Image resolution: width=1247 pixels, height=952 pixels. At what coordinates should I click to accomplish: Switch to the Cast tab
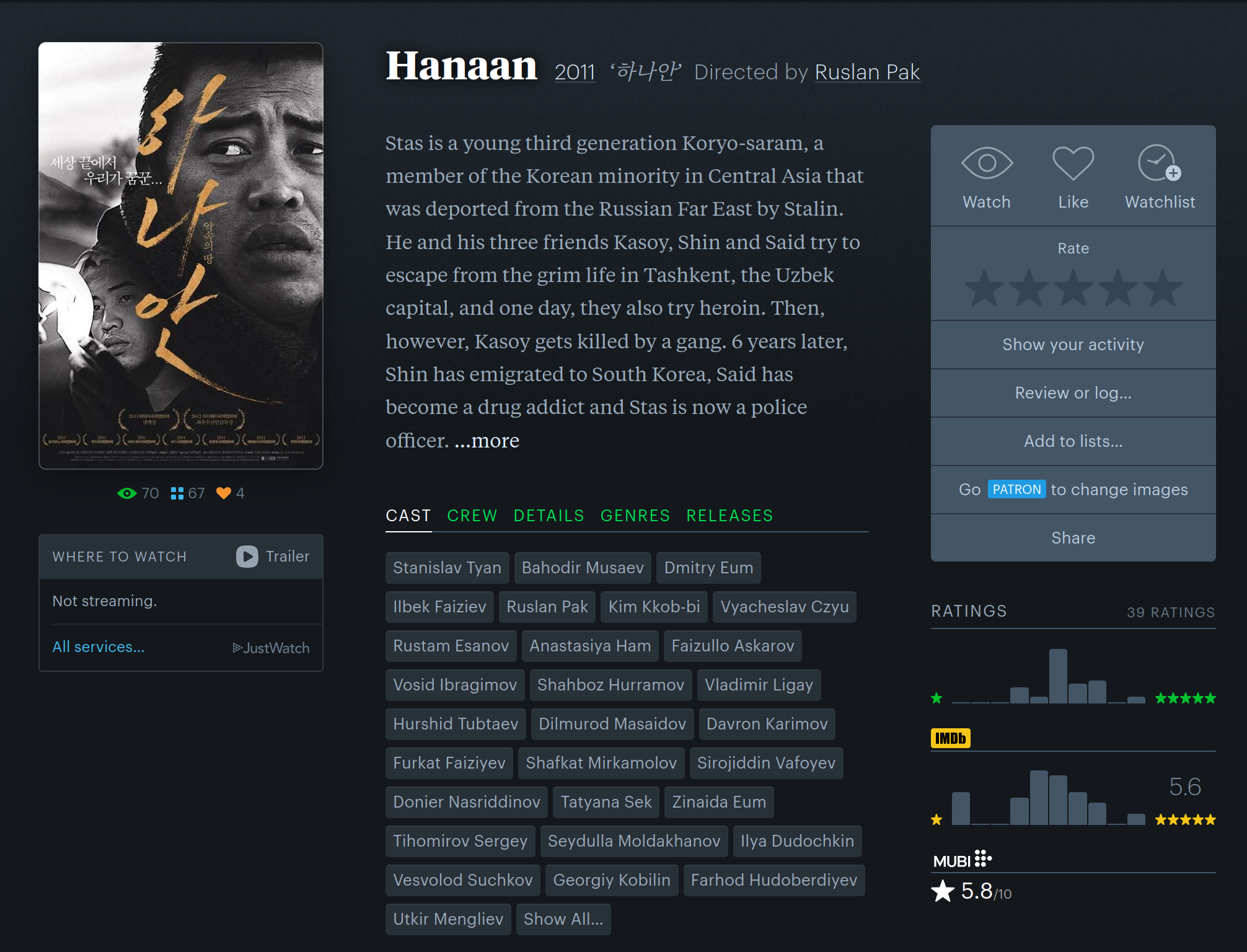tap(408, 516)
